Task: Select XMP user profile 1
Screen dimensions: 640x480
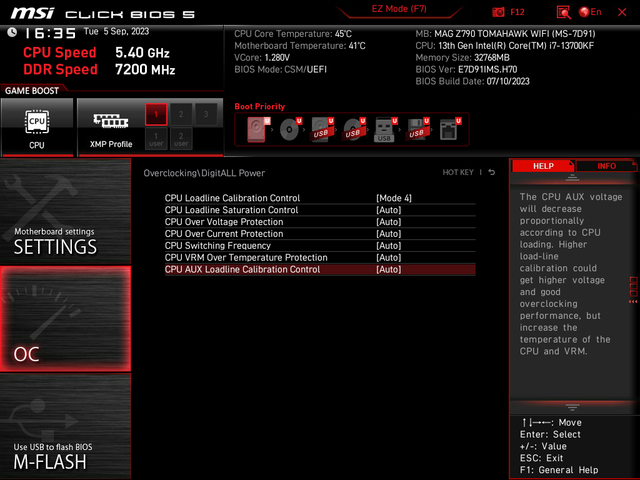Action: pyautogui.click(x=156, y=139)
